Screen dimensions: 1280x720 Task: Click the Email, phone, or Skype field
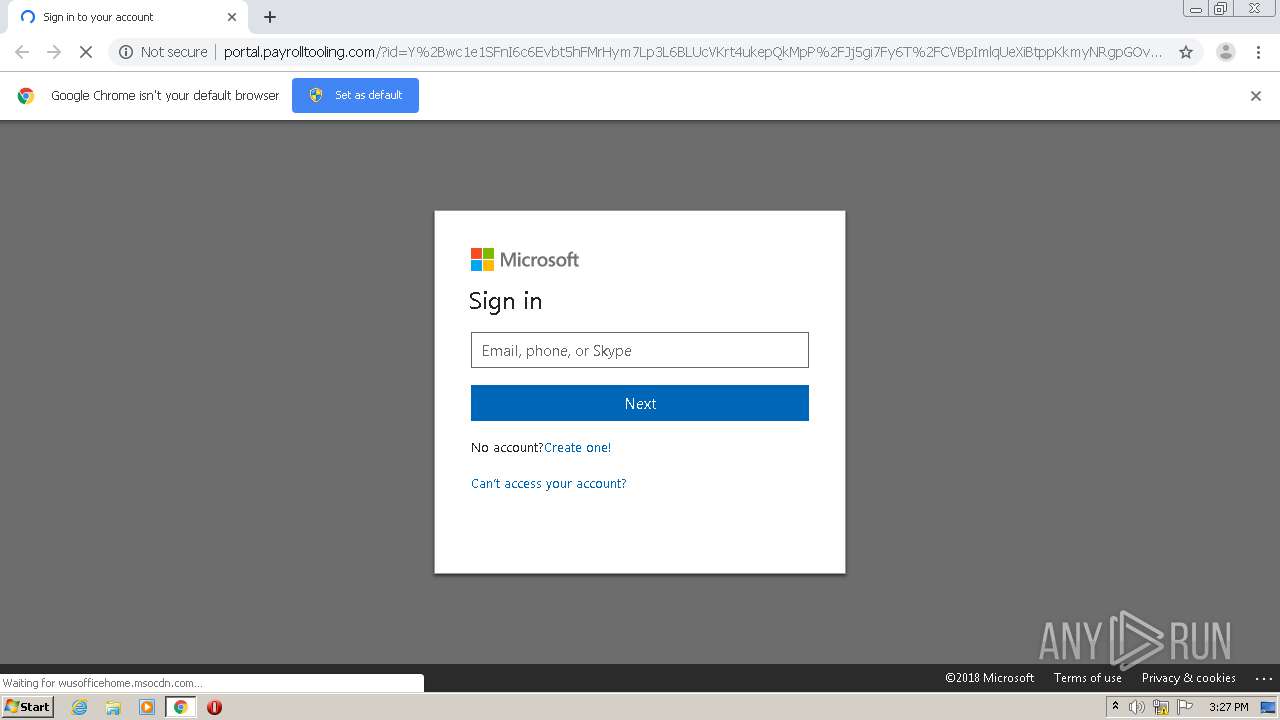(x=640, y=350)
